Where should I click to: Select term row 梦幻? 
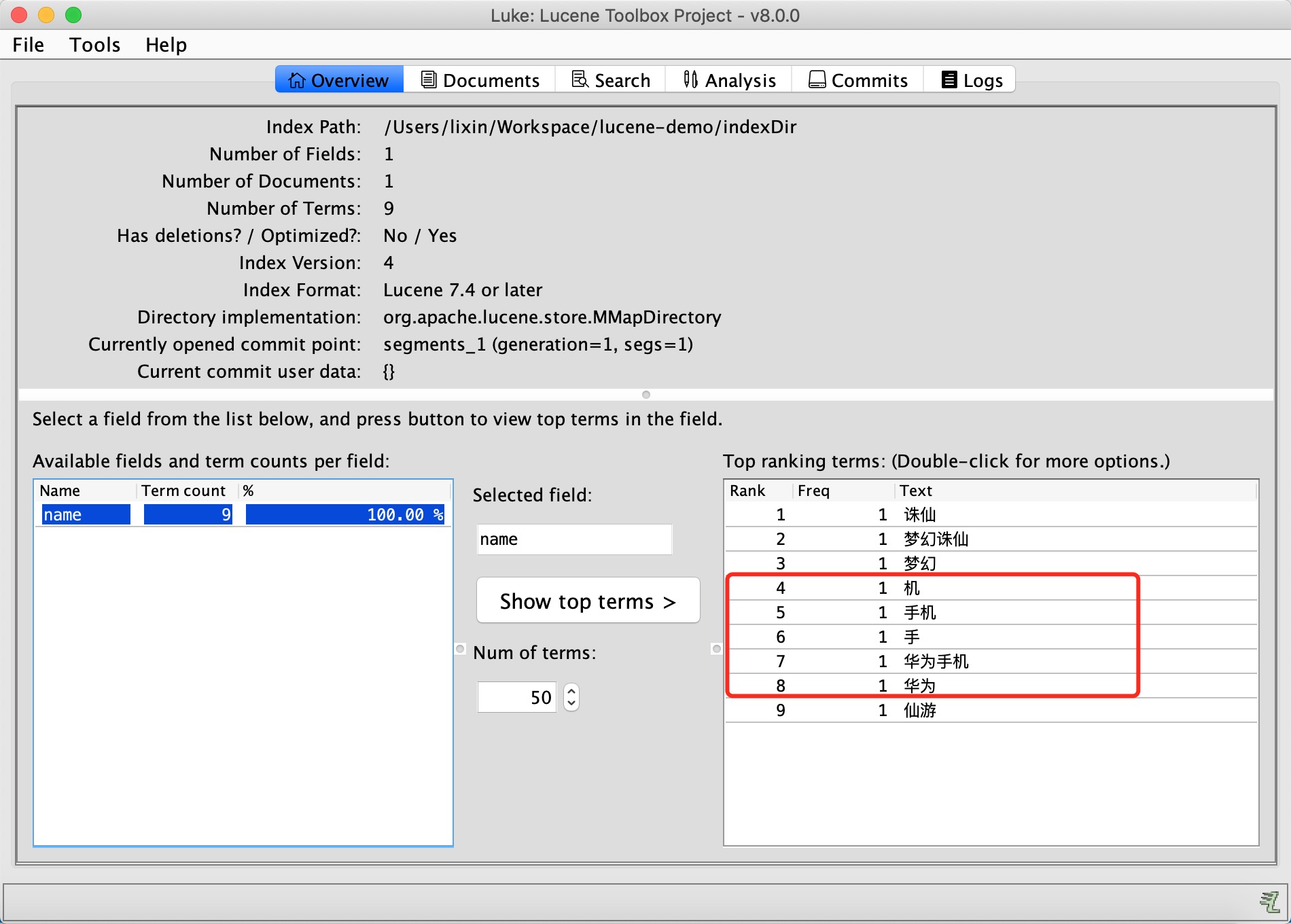pos(991,563)
